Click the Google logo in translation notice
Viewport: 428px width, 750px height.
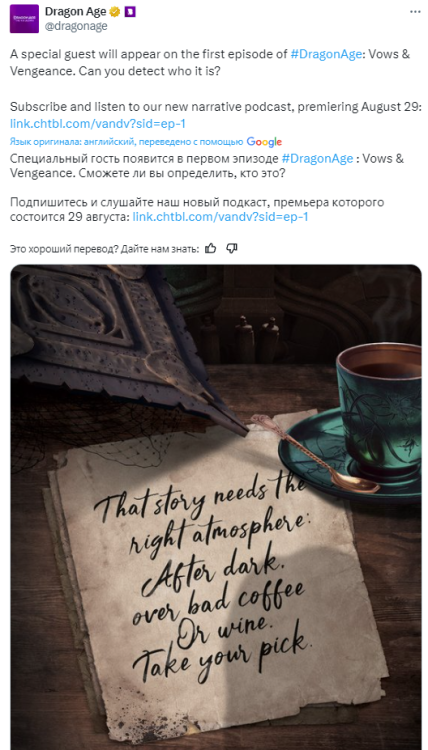point(264,142)
